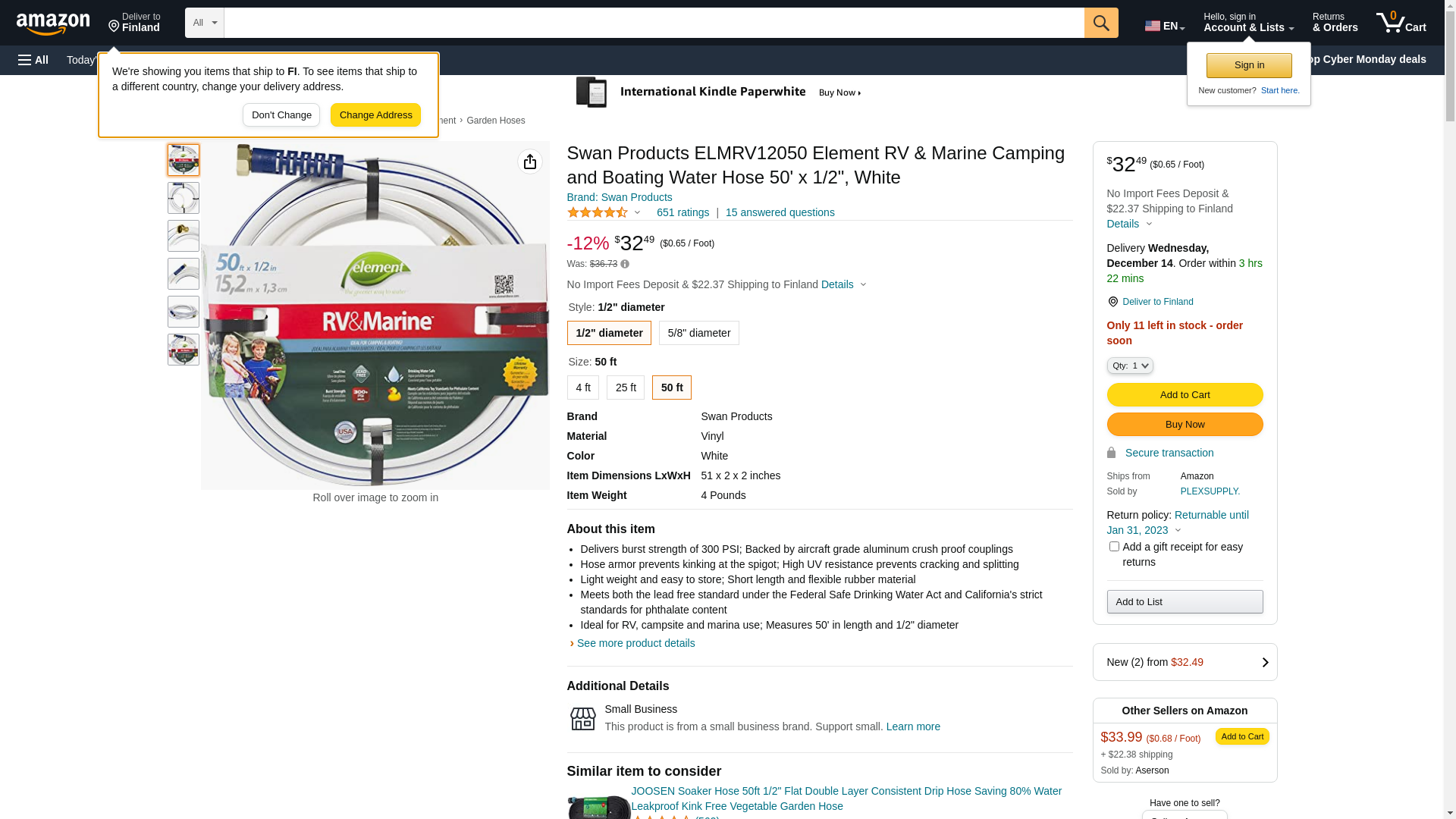
Task: Click the Change Address button
Action: pyautogui.click(x=375, y=115)
